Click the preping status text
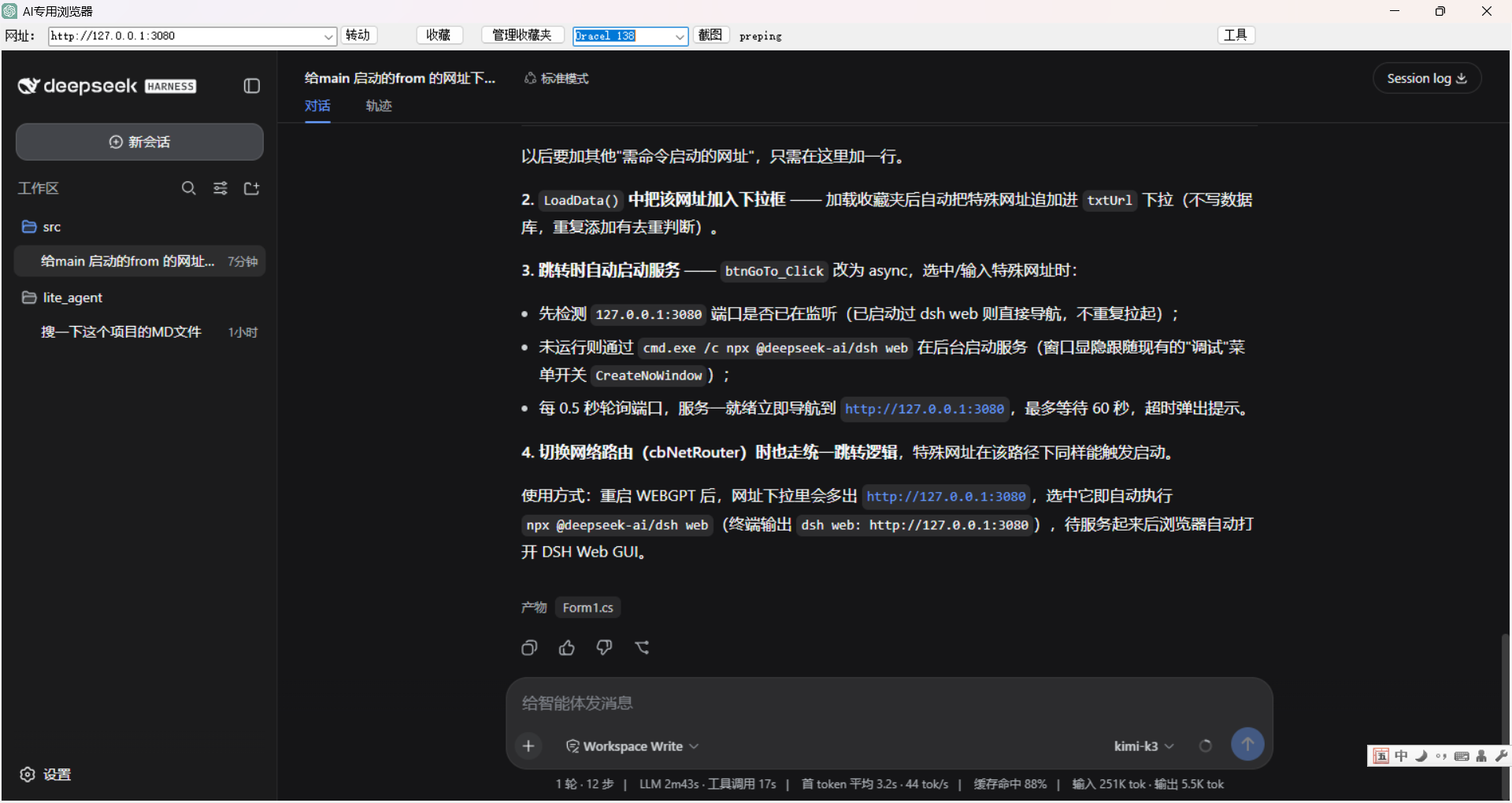 coord(760,36)
